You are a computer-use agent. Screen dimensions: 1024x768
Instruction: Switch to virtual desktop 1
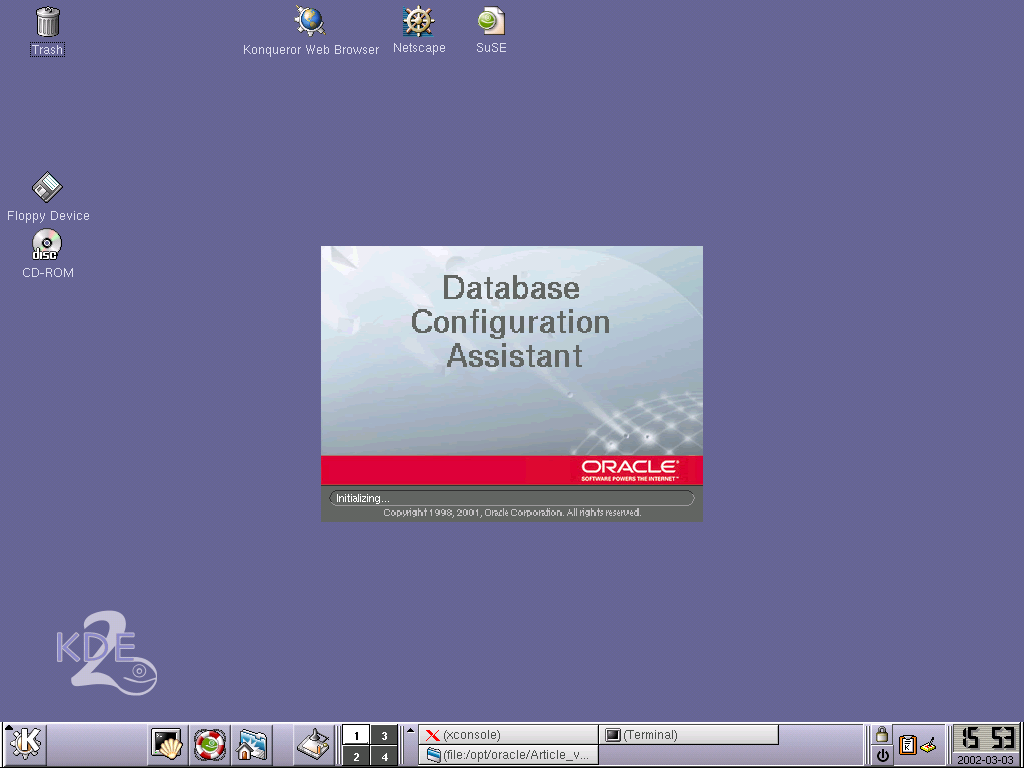pyautogui.click(x=356, y=735)
